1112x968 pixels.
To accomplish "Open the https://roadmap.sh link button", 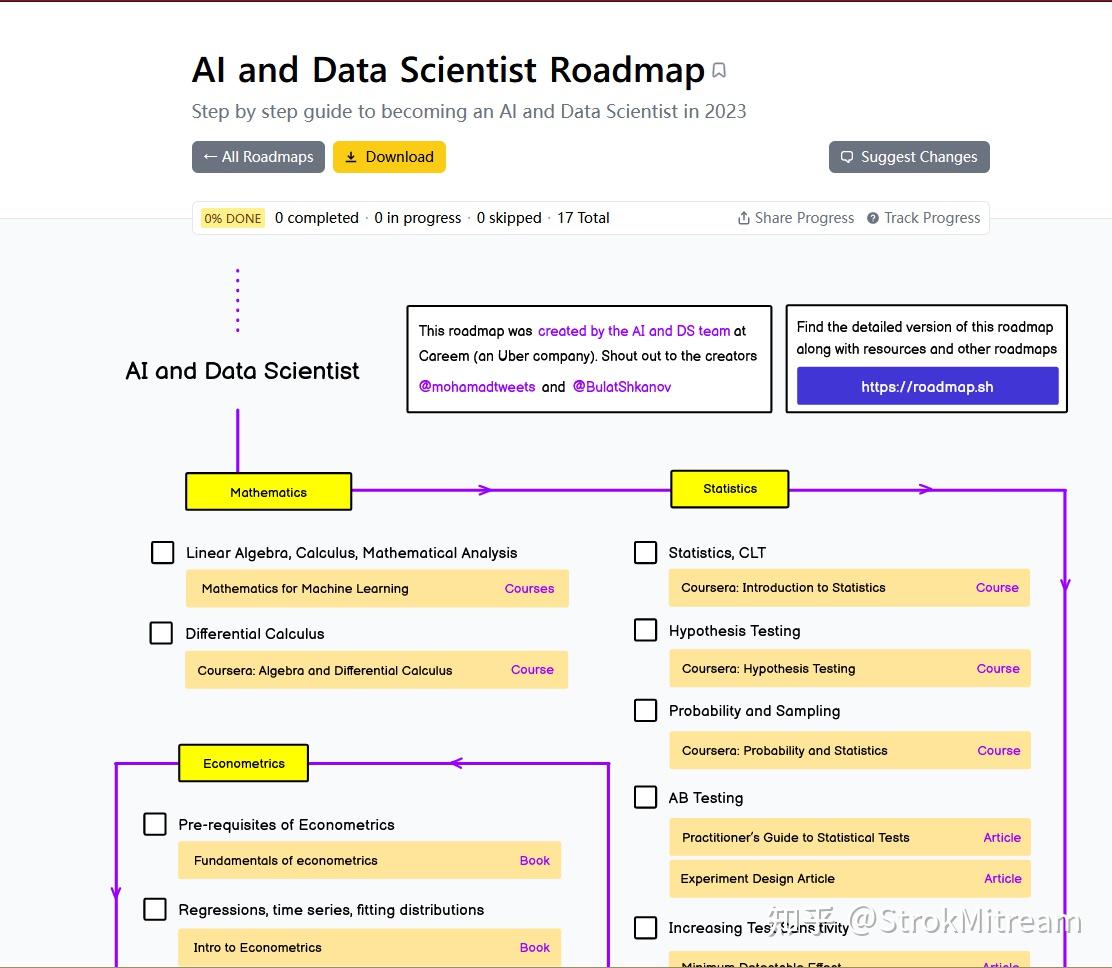I will 927,386.
